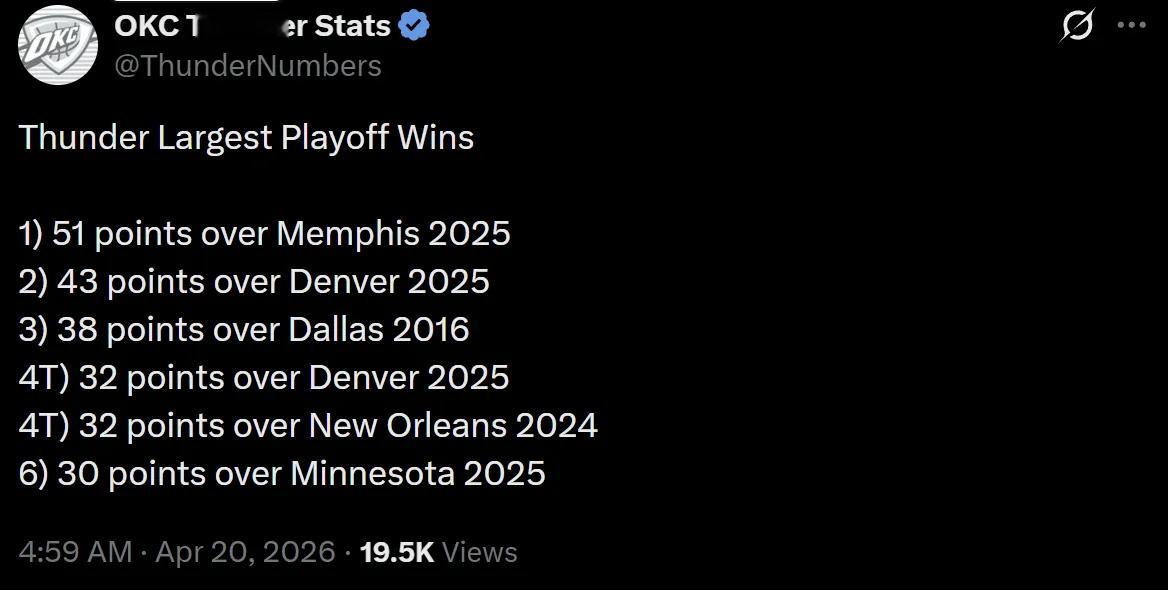This screenshot has width=1168, height=590.
Task: Click the word 'Stats' in the account name
Action: [x=351, y=26]
